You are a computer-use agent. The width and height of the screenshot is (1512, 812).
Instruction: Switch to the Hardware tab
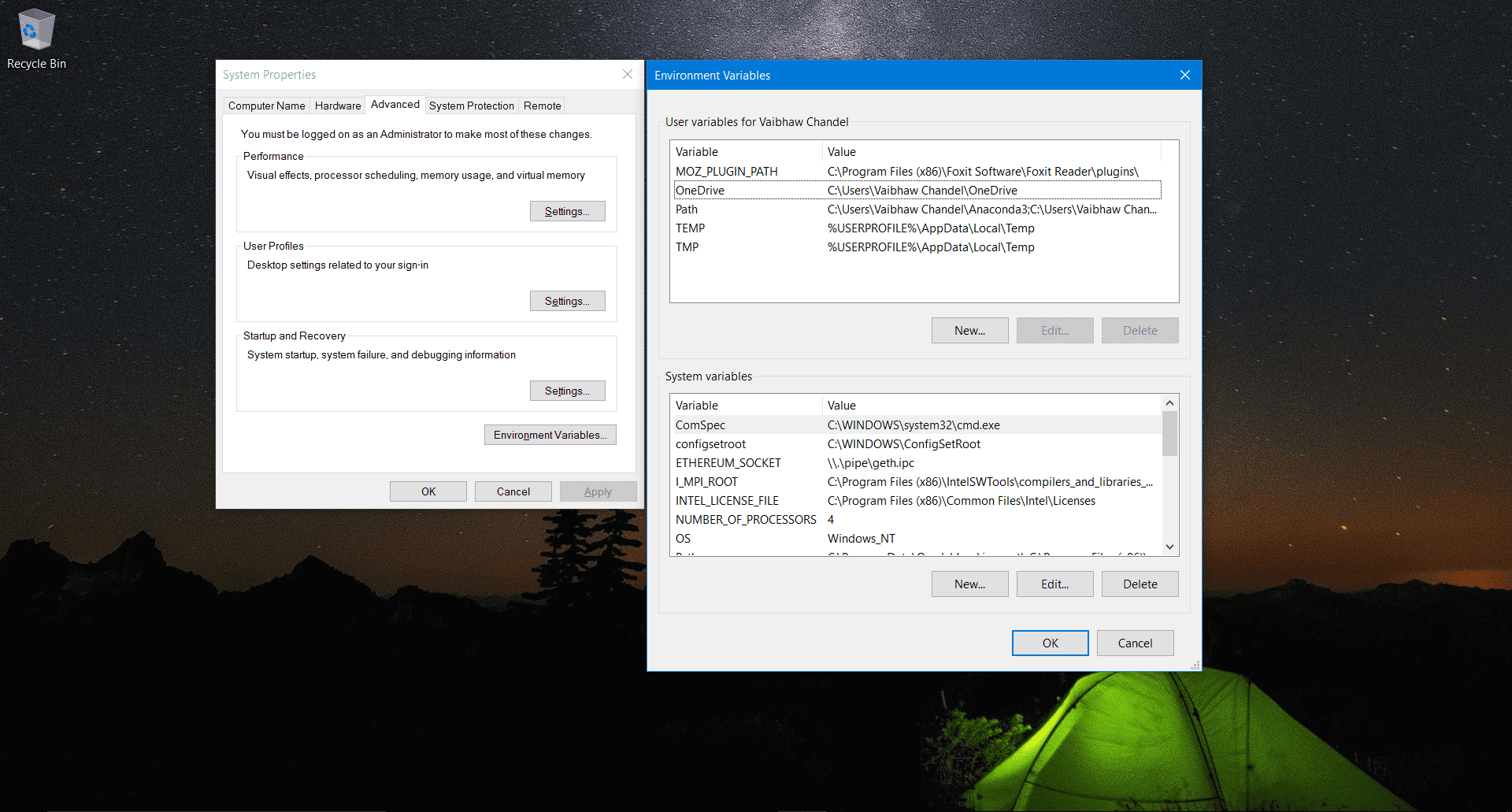[338, 106]
